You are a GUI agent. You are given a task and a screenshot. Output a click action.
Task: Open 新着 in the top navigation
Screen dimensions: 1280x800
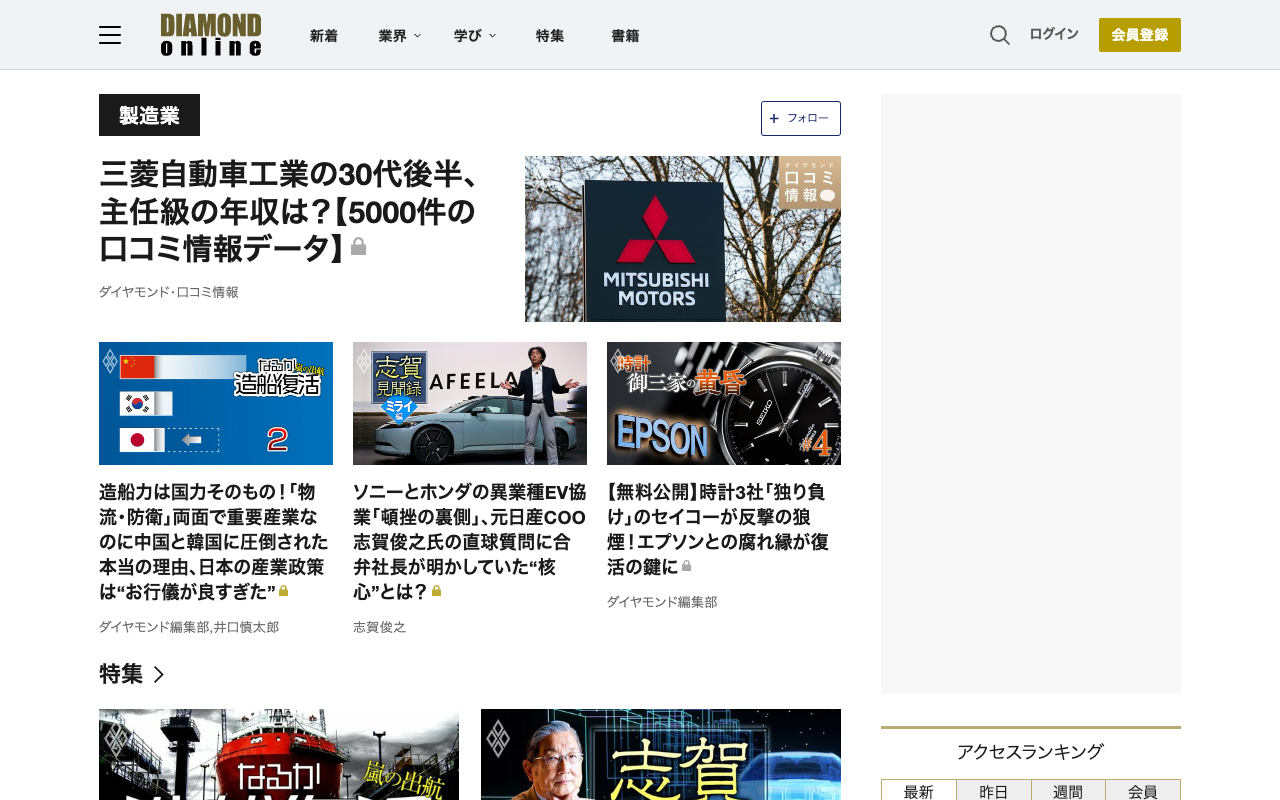(x=324, y=36)
